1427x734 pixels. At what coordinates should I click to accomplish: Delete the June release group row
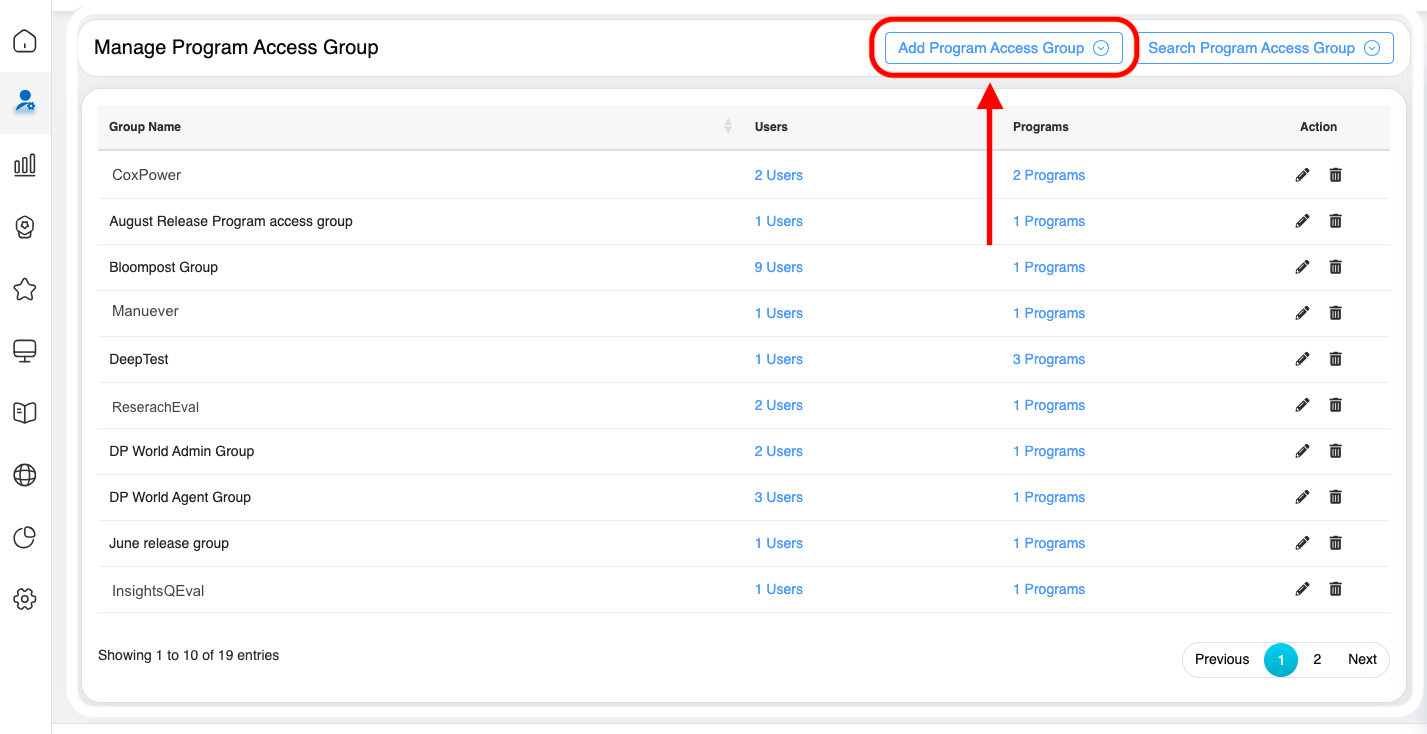click(1335, 543)
